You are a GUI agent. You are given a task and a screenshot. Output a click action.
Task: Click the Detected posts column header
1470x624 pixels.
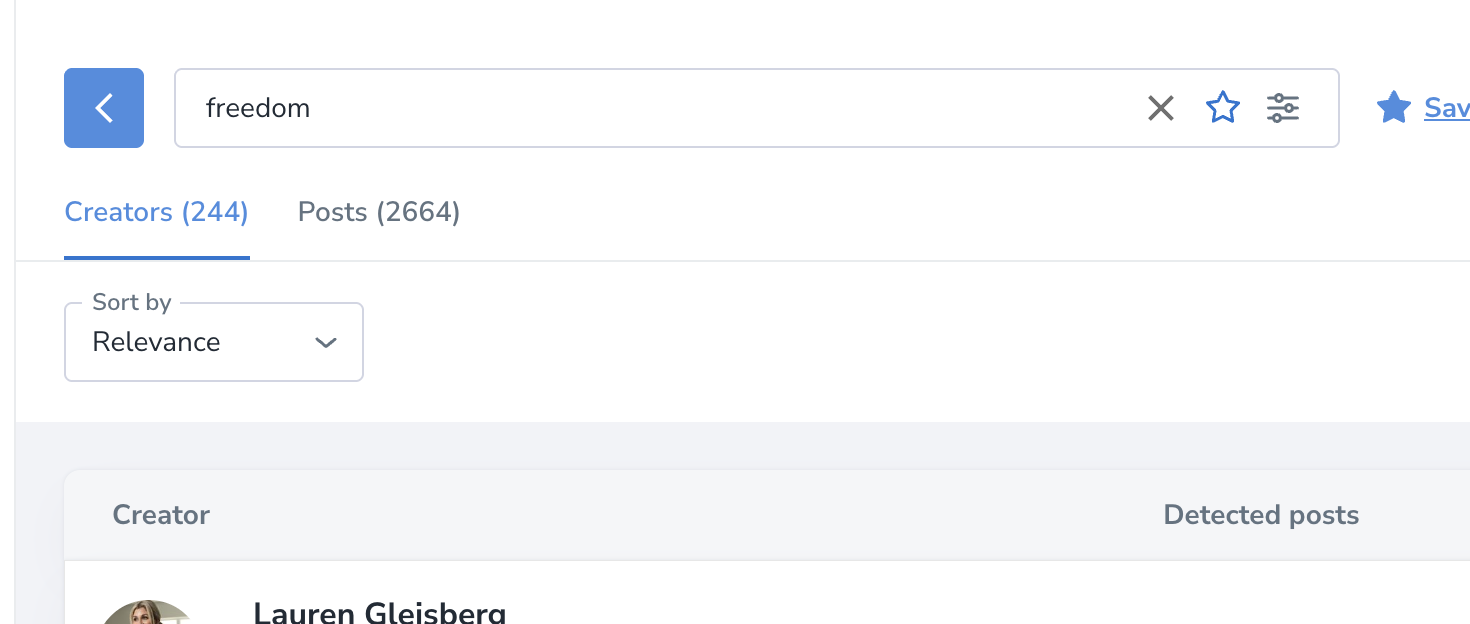click(x=1261, y=515)
